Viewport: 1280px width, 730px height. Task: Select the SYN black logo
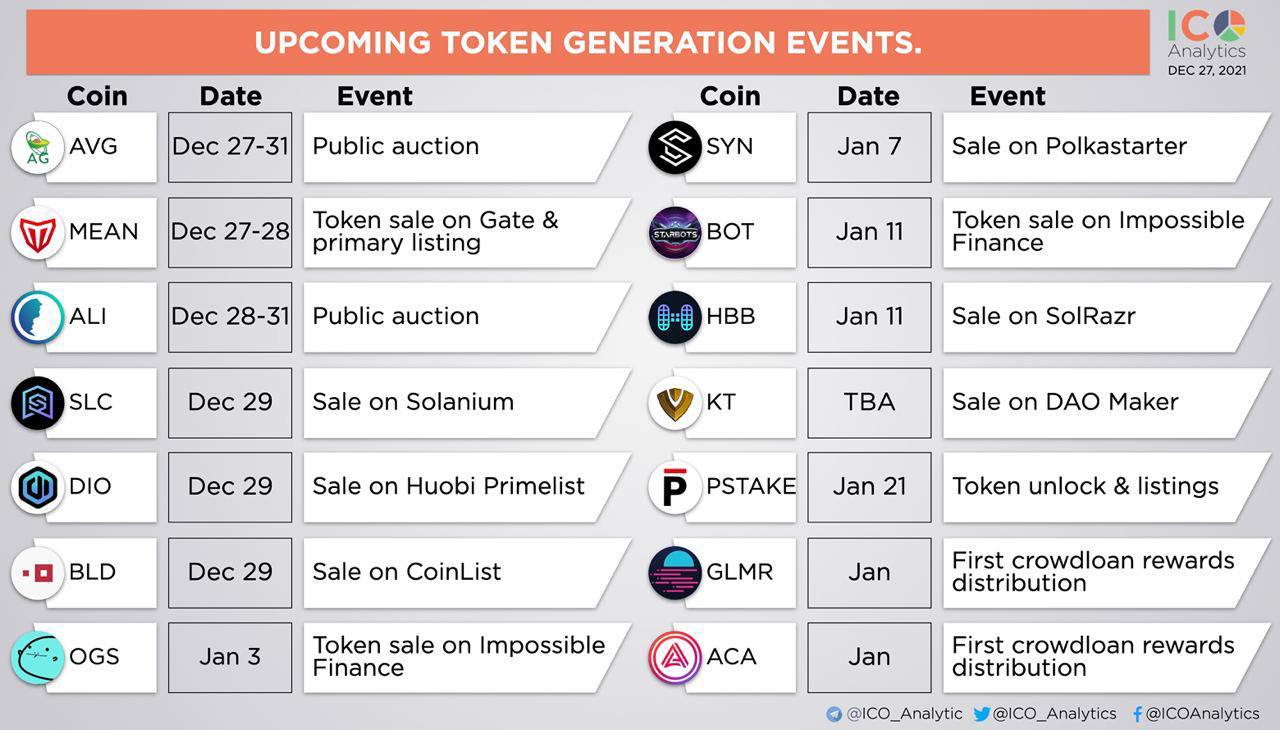pyautogui.click(x=675, y=147)
